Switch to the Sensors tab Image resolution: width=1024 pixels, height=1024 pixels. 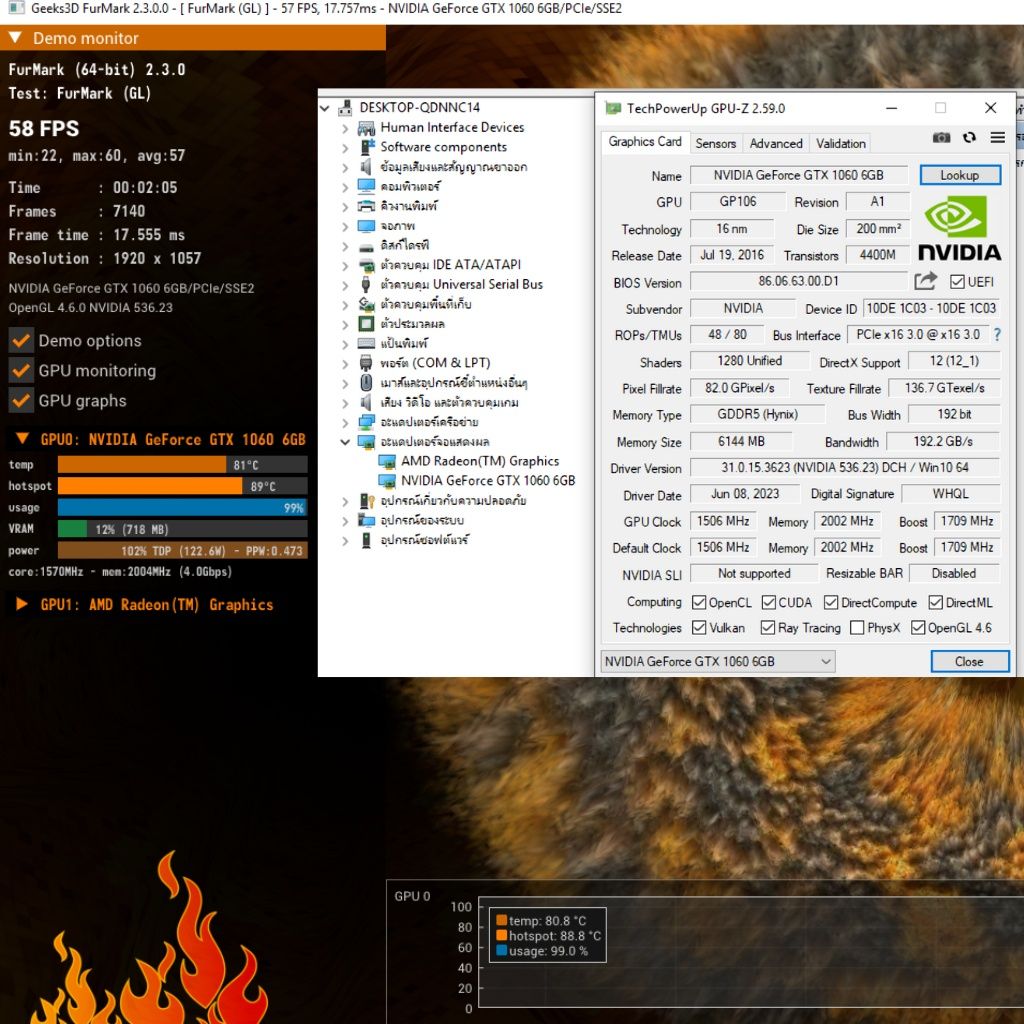[716, 144]
